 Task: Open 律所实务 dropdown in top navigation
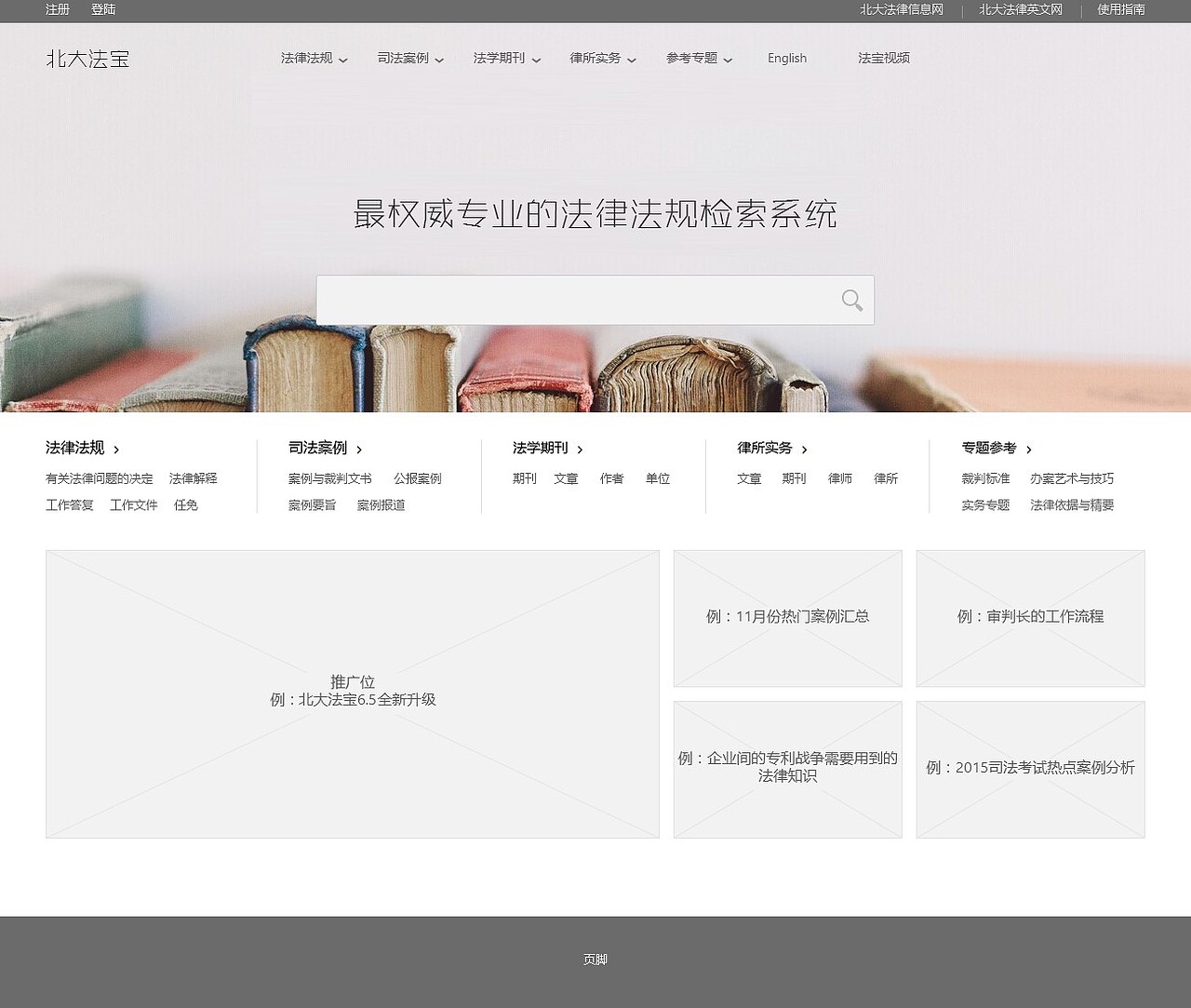click(x=604, y=58)
